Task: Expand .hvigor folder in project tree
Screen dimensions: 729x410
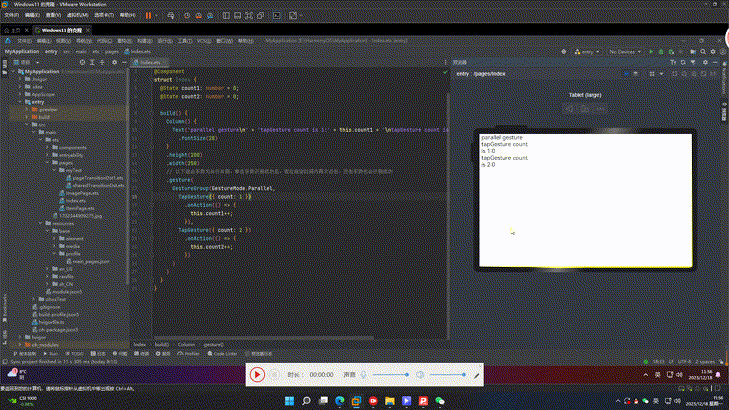Action: coord(20,79)
